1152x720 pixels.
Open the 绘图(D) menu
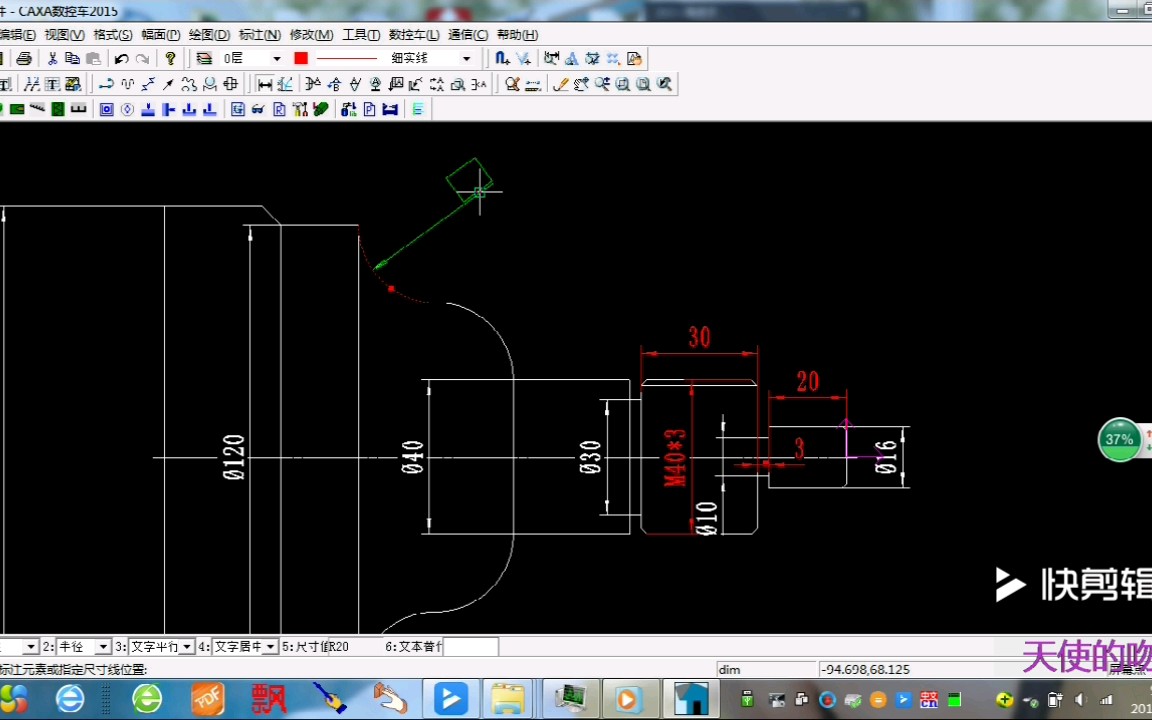[209, 35]
